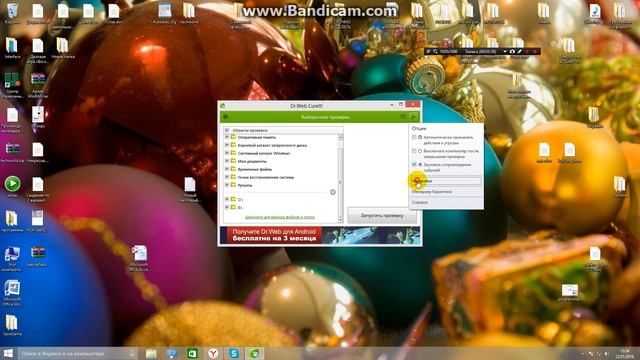Viewport: 640px width, 360px height.
Task: Click scan list scrollbar down arrow
Action: (x=340, y=220)
